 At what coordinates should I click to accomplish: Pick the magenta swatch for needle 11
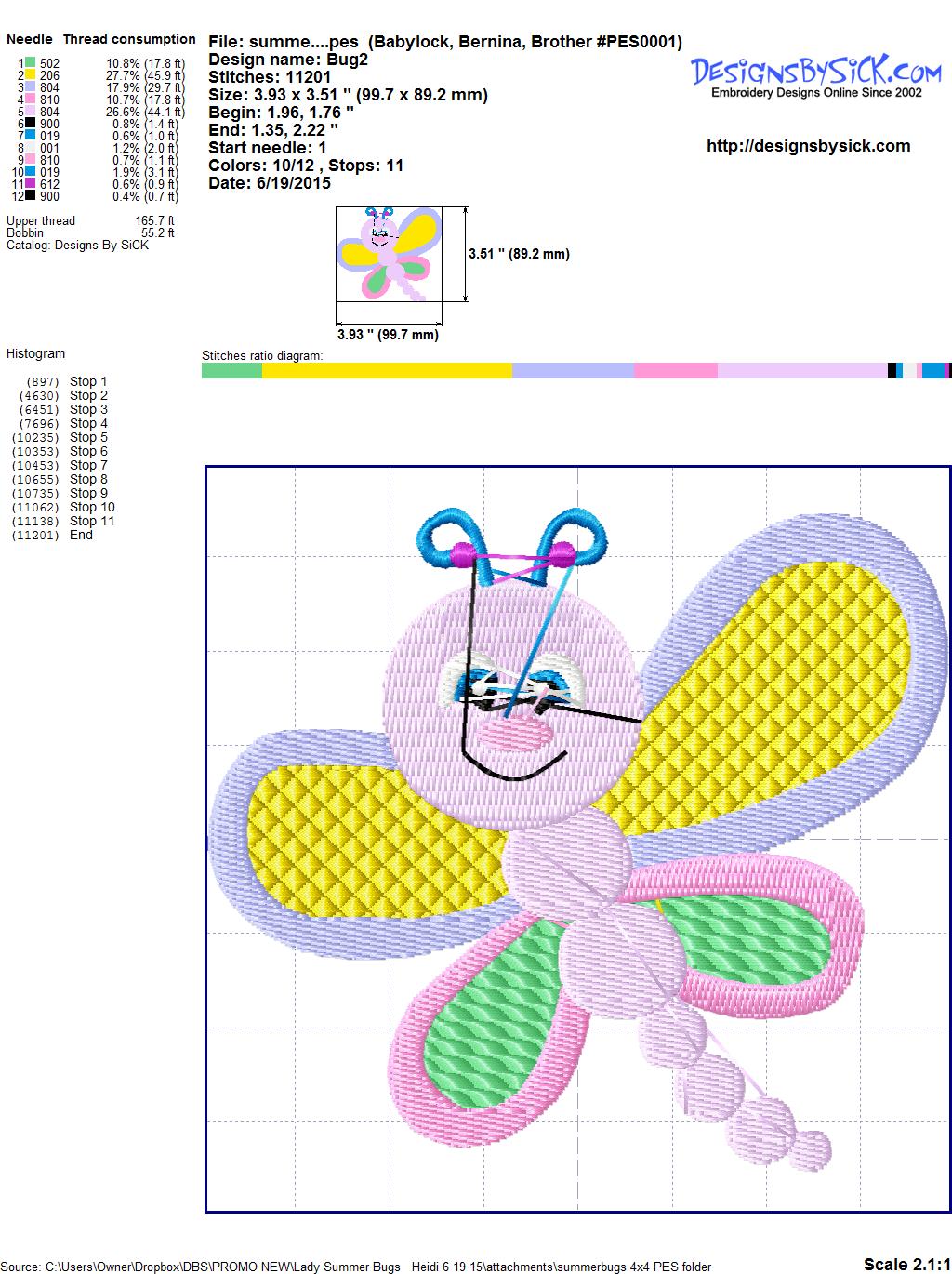(31, 184)
